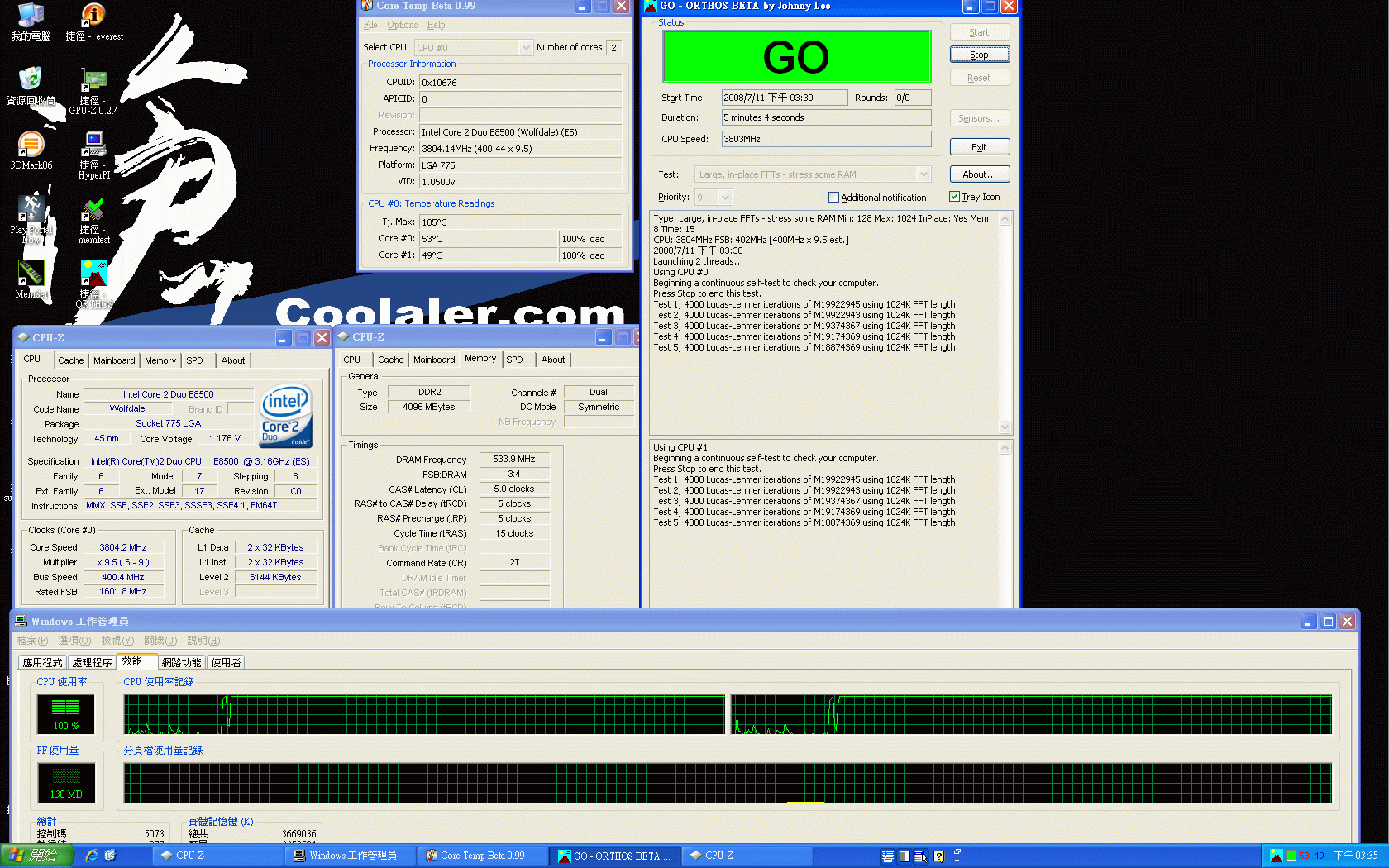Uncheck the Tray Icon checkbox
The height and width of the screenshot is (868, 1389).
click(954, 197)
